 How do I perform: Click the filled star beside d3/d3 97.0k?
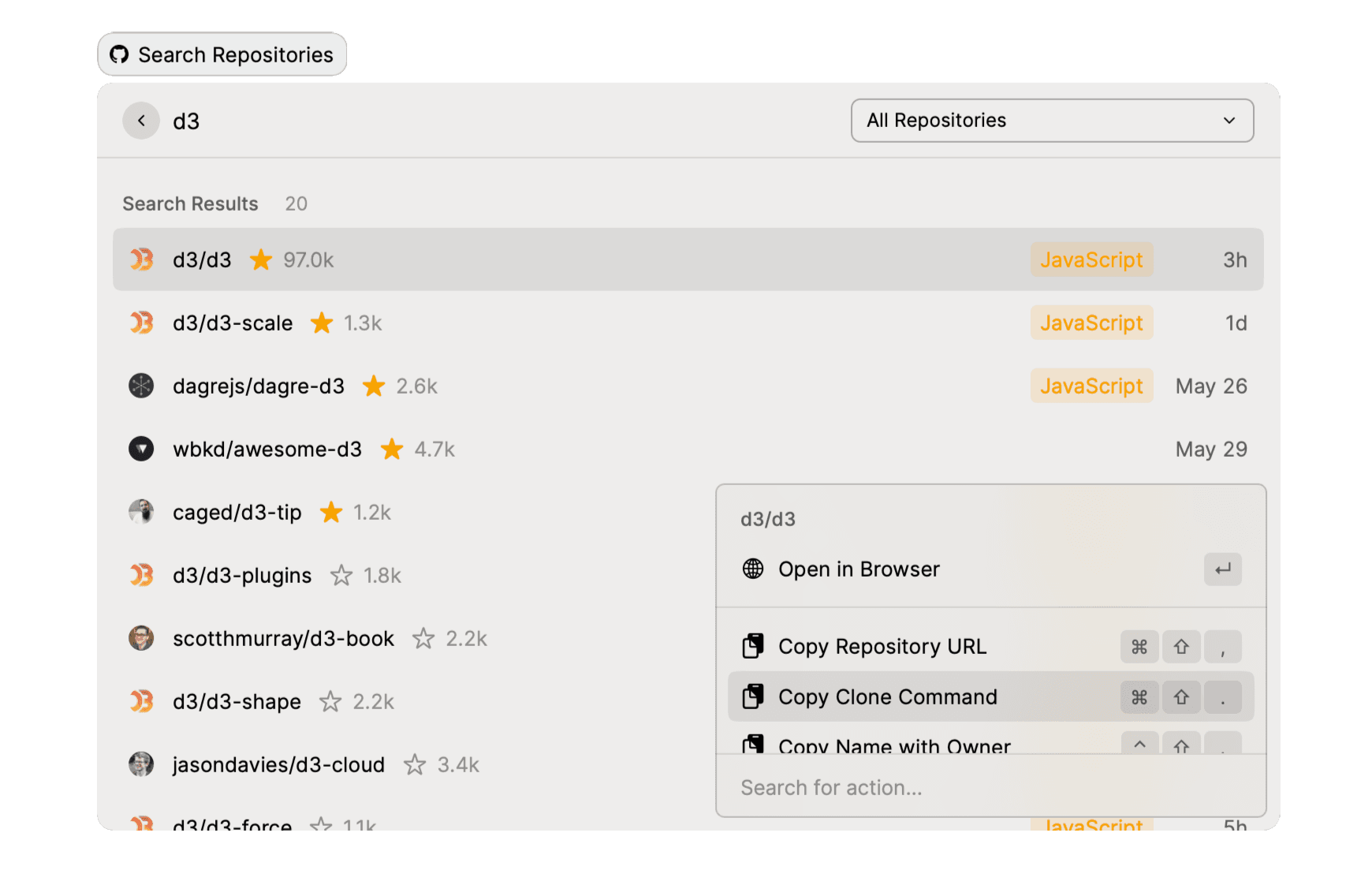point(261,260)
